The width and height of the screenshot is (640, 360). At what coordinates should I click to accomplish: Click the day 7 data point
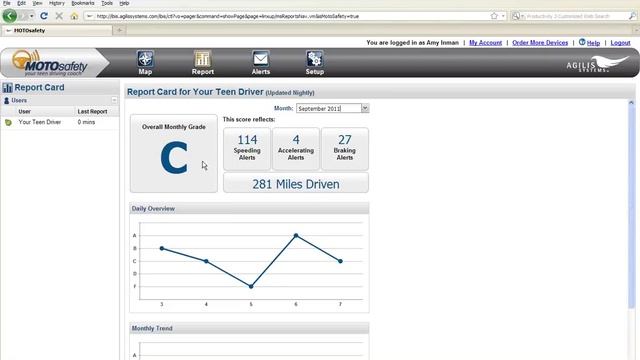coord(340,261)
